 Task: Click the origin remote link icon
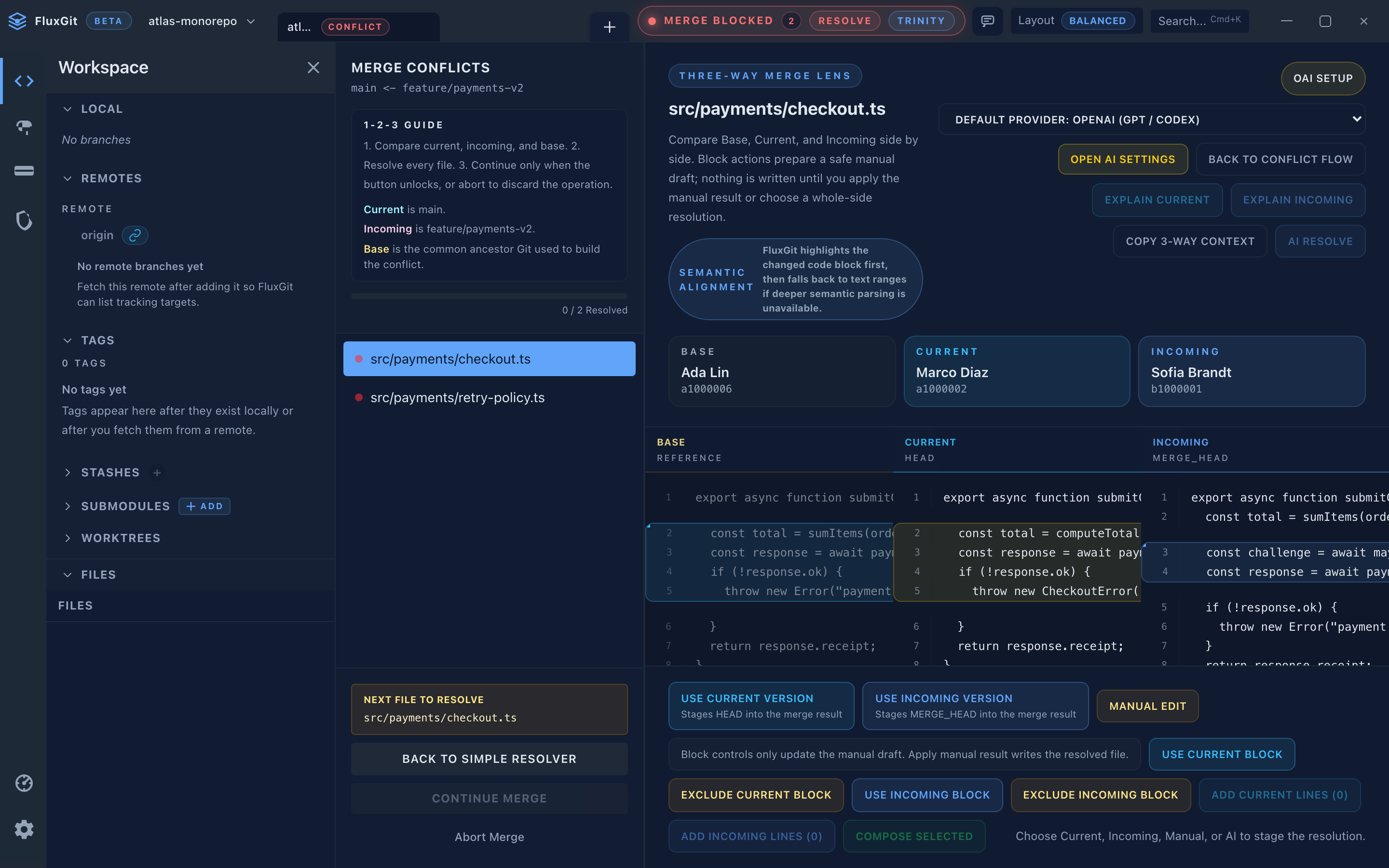135,235
